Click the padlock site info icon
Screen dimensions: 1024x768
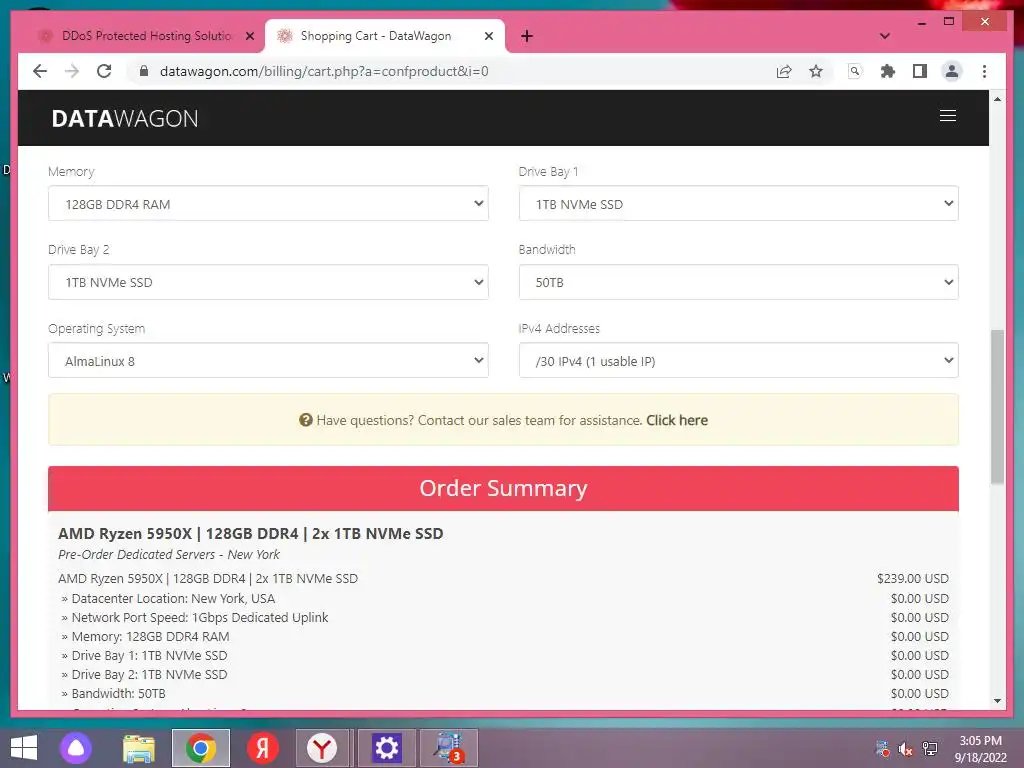coord(144,71)
